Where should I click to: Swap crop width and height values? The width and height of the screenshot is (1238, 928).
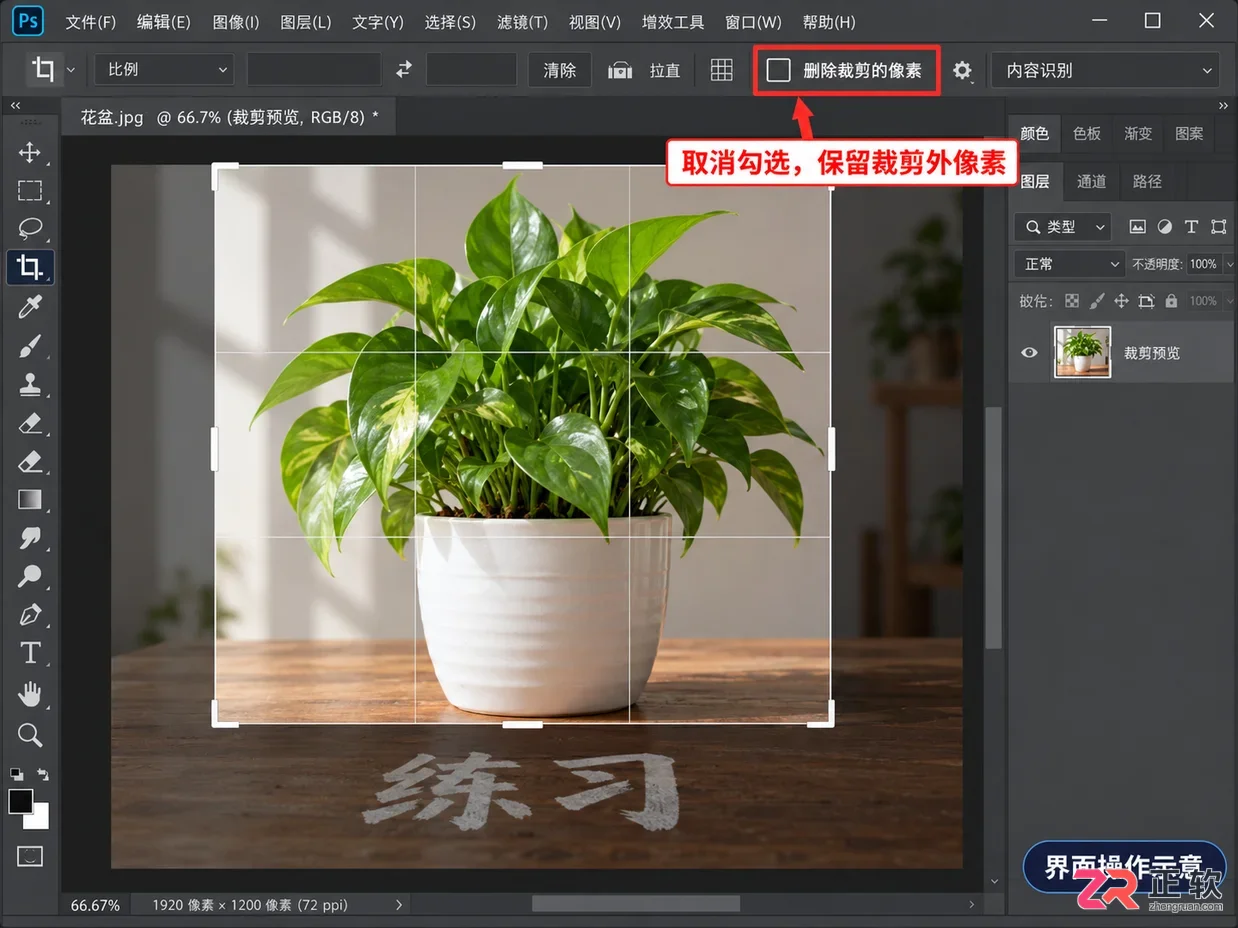[403, 69]
